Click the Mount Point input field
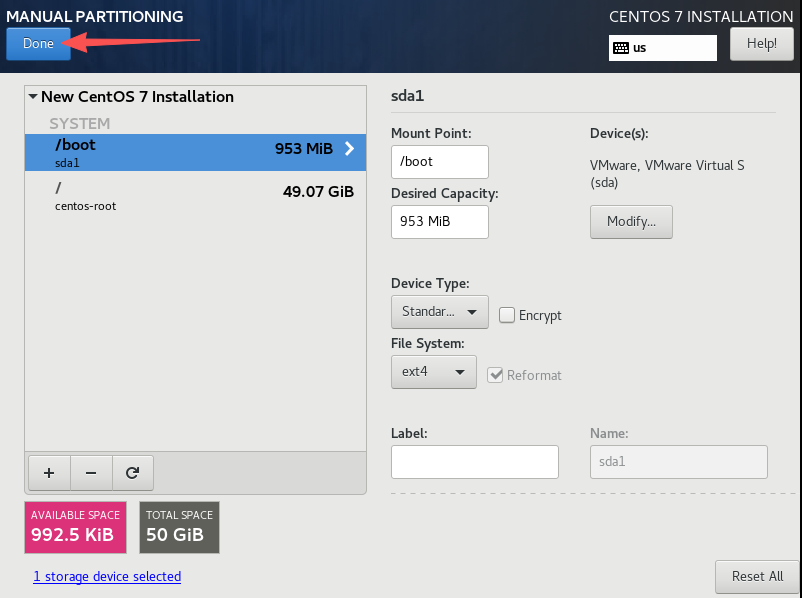This screenshot has width=802, height=598. [x=439, y=162]
